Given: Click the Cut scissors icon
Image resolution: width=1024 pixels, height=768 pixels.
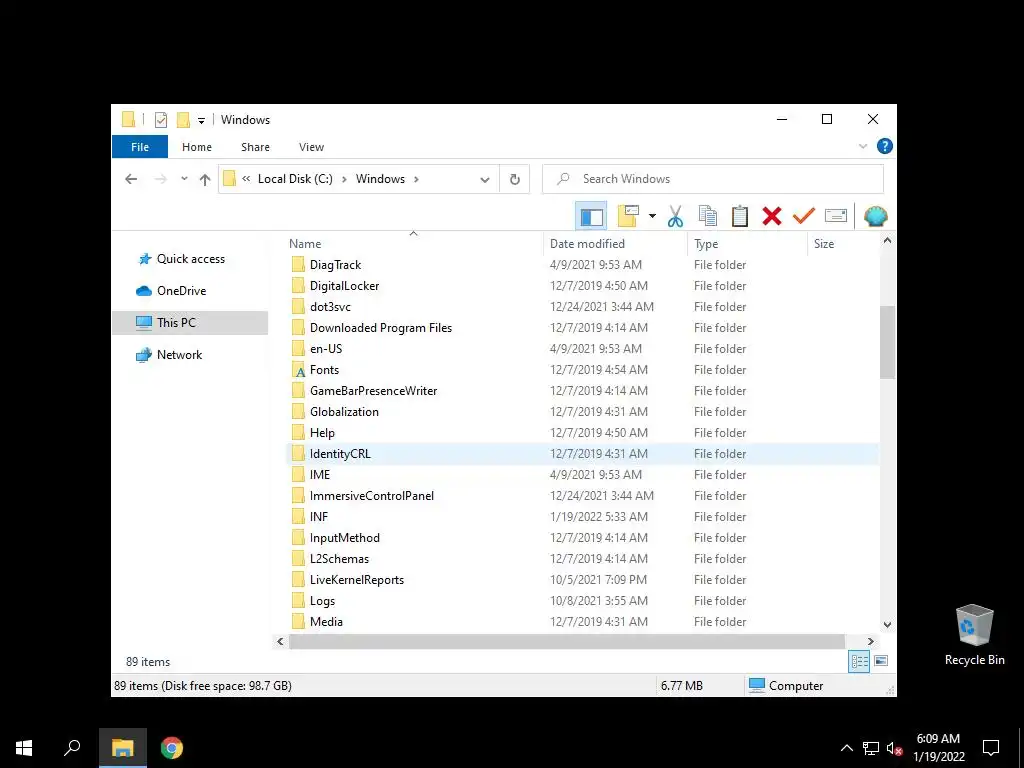Looking at the screenshot, I should pyautogui.click(x=675, y=216).
